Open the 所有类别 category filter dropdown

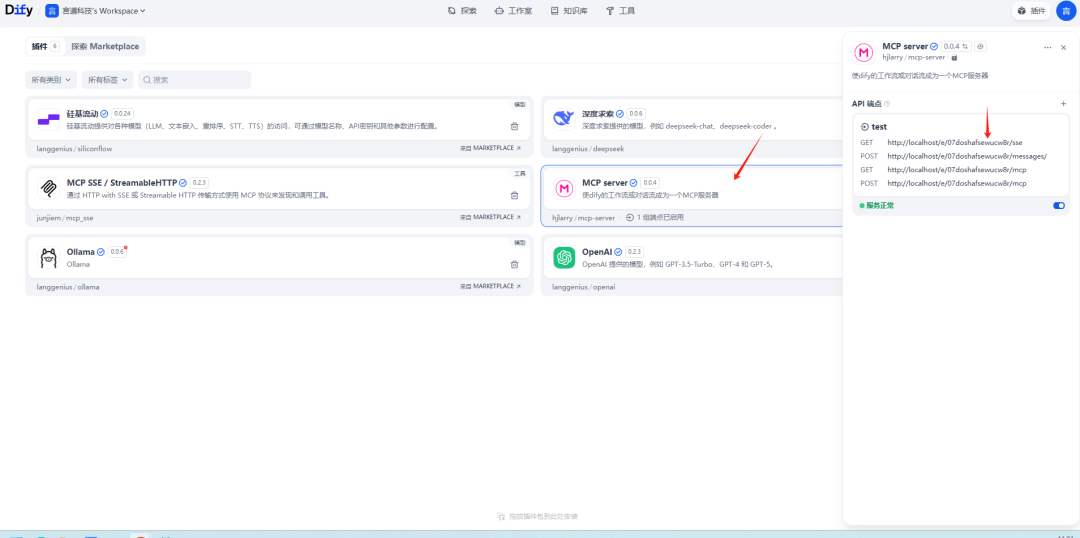pos(51,79)
